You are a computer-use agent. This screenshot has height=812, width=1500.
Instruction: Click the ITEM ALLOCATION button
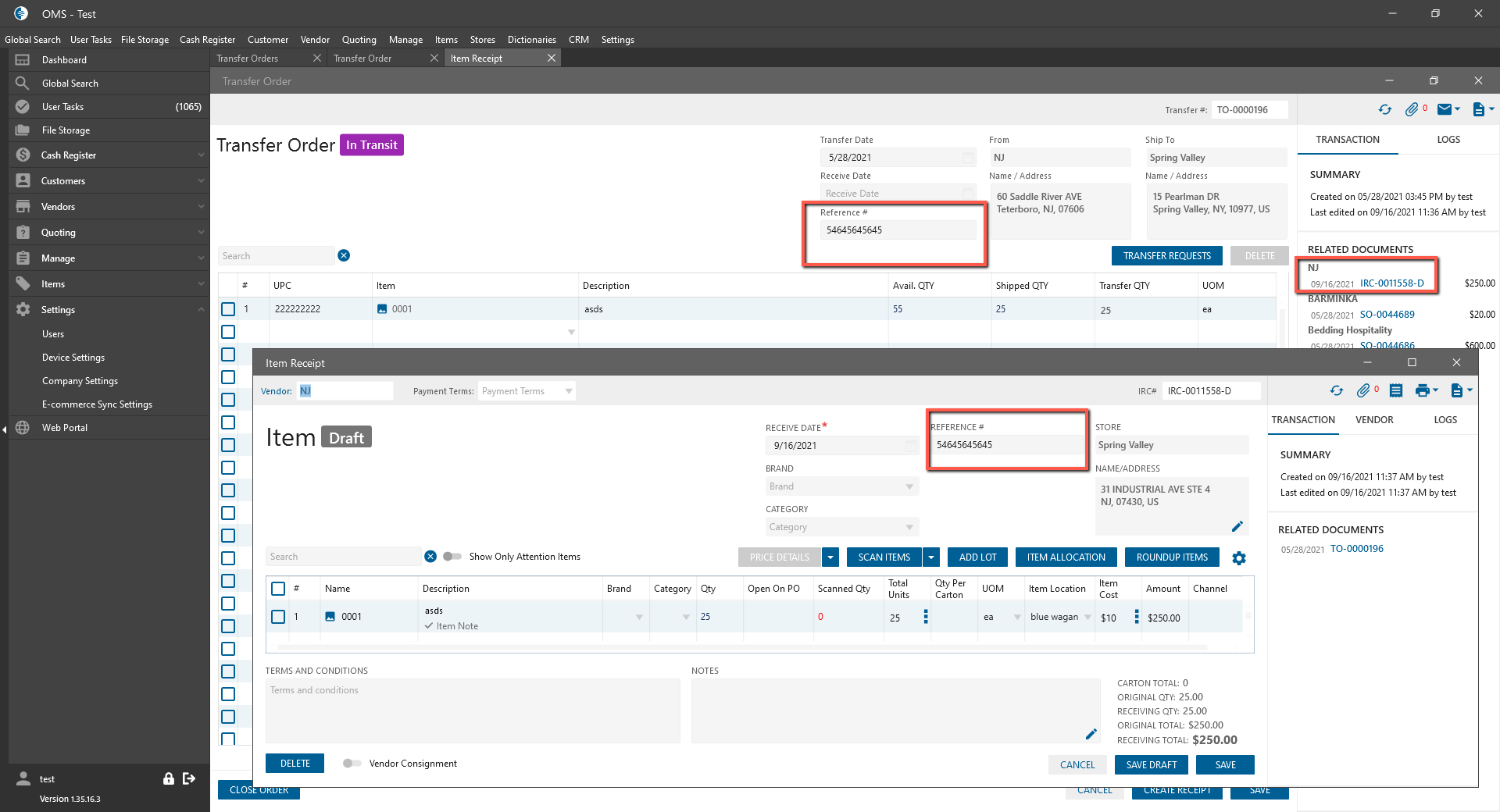(x=1066, y=557)
